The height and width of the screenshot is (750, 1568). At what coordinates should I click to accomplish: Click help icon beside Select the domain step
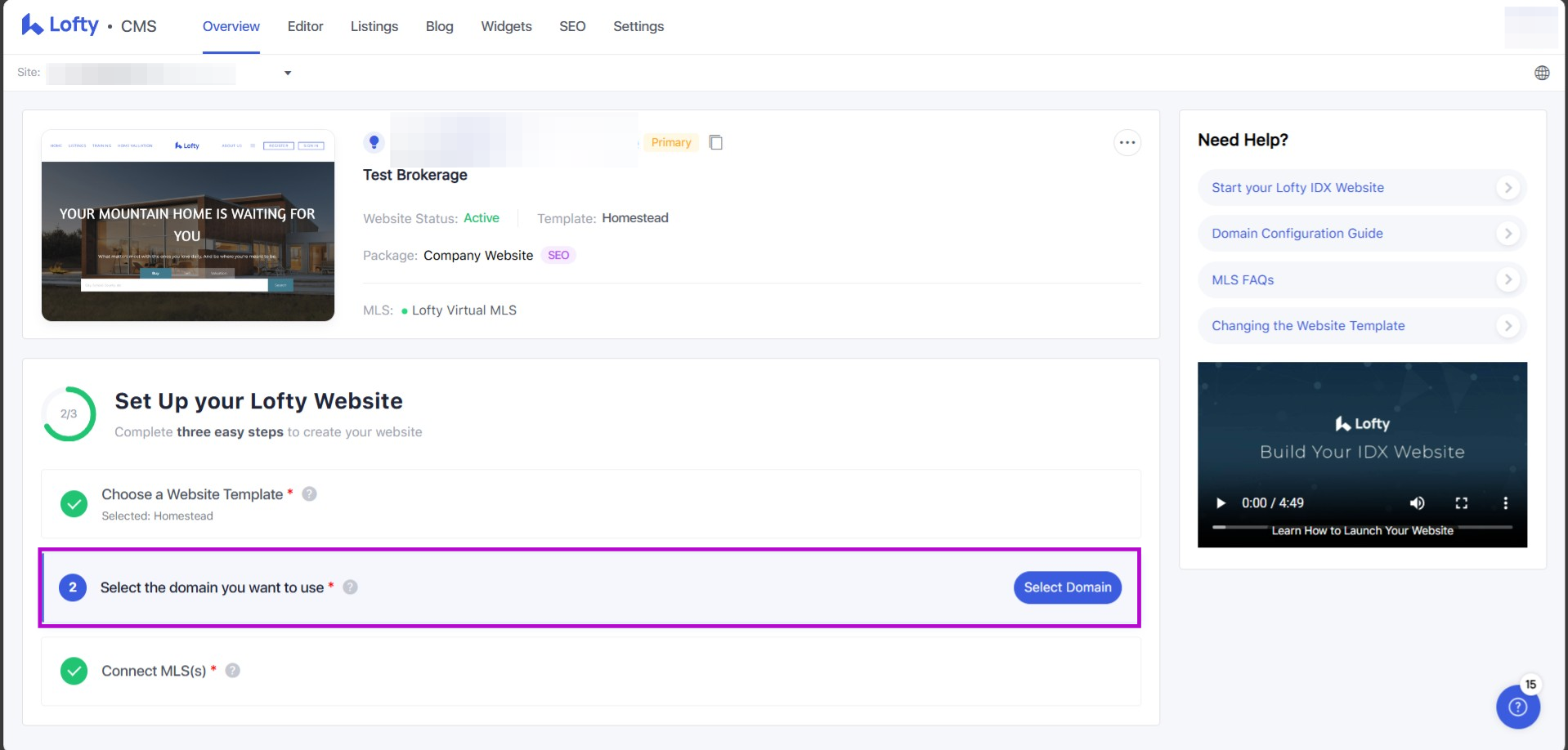pos(350,587)
